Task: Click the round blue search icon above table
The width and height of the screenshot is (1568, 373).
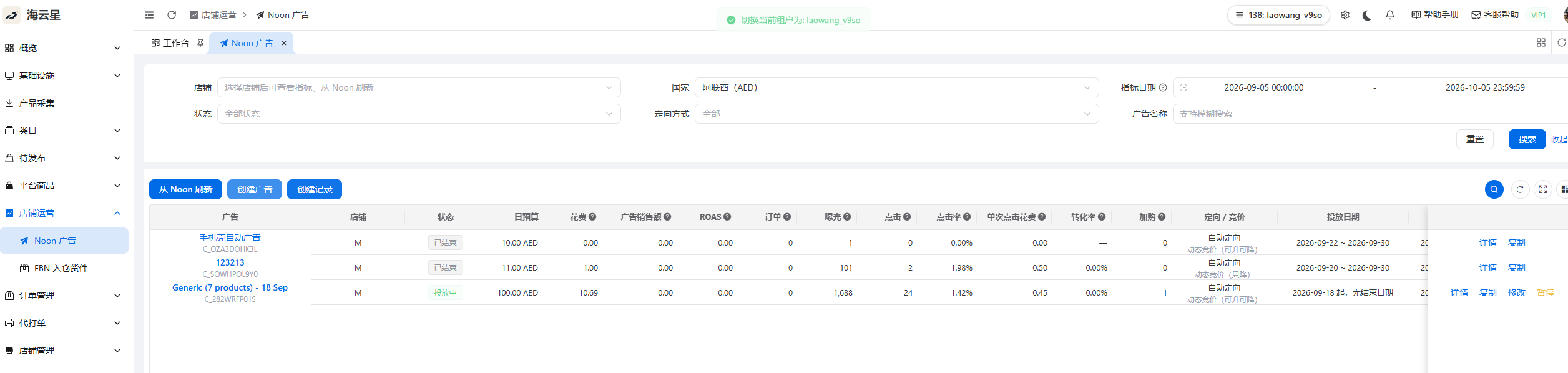Action: pos(1494,189)
